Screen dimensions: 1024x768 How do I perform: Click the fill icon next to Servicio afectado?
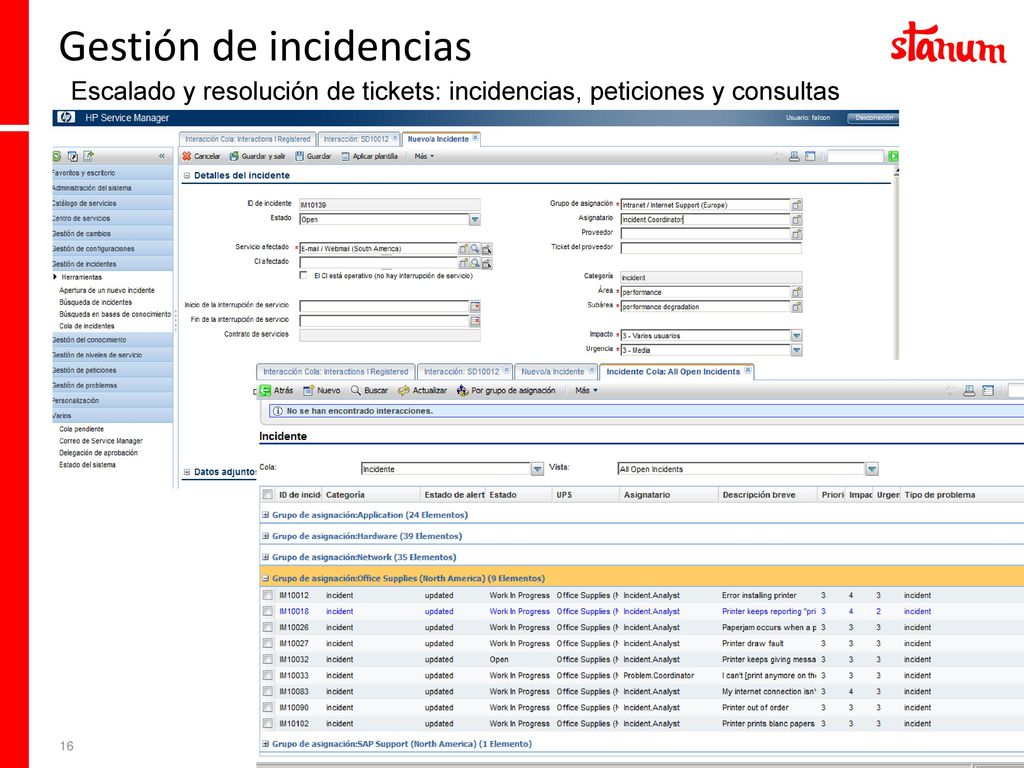[463, 248]
